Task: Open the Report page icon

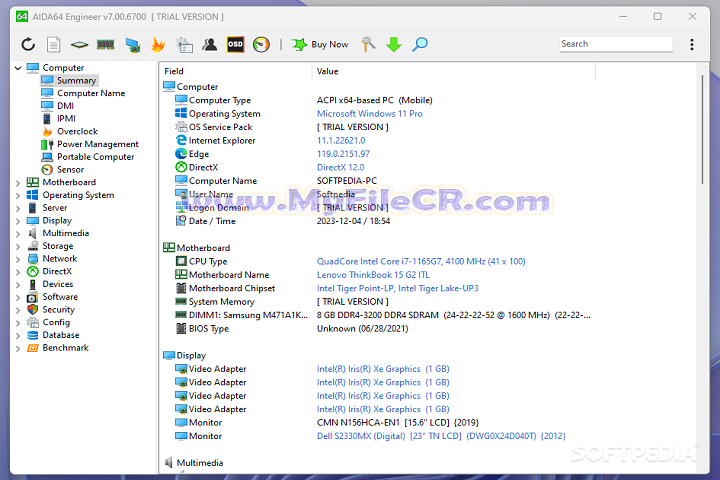Action: (54, 45)
